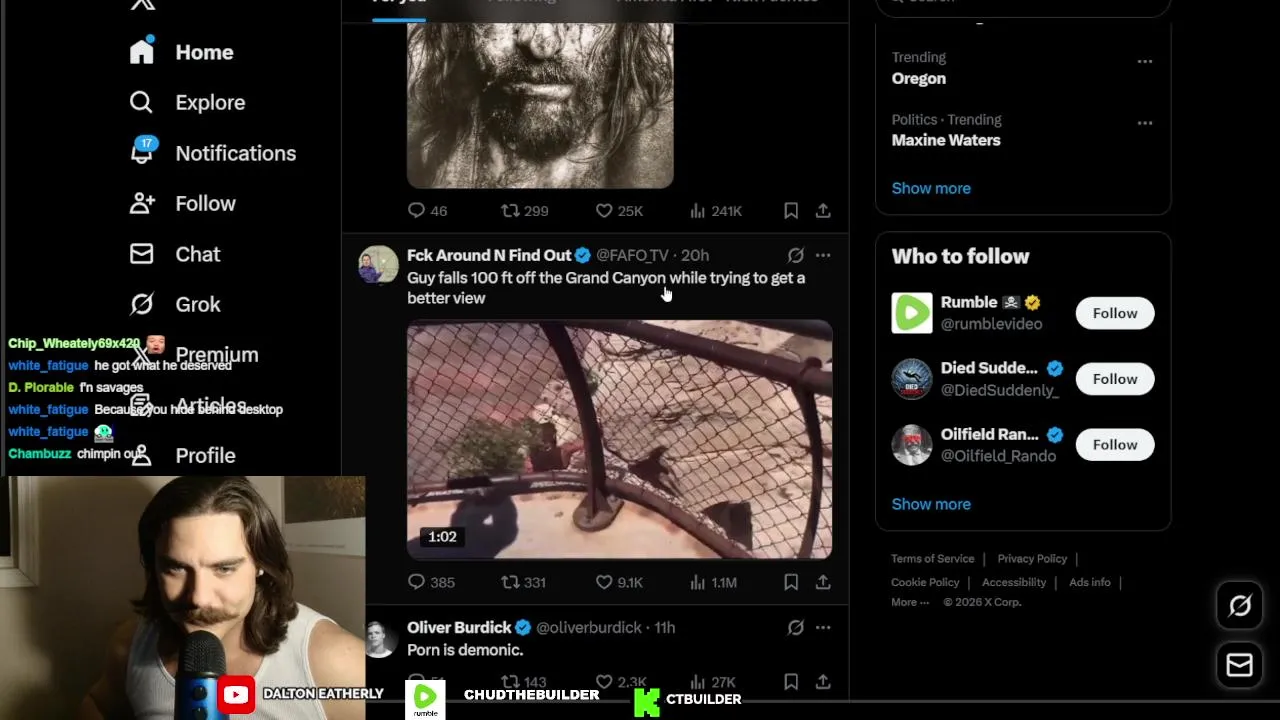Viewport: 1280px width, 720px height.
Task: Follow the Died Suddenly account
Action: [1115, 379]
